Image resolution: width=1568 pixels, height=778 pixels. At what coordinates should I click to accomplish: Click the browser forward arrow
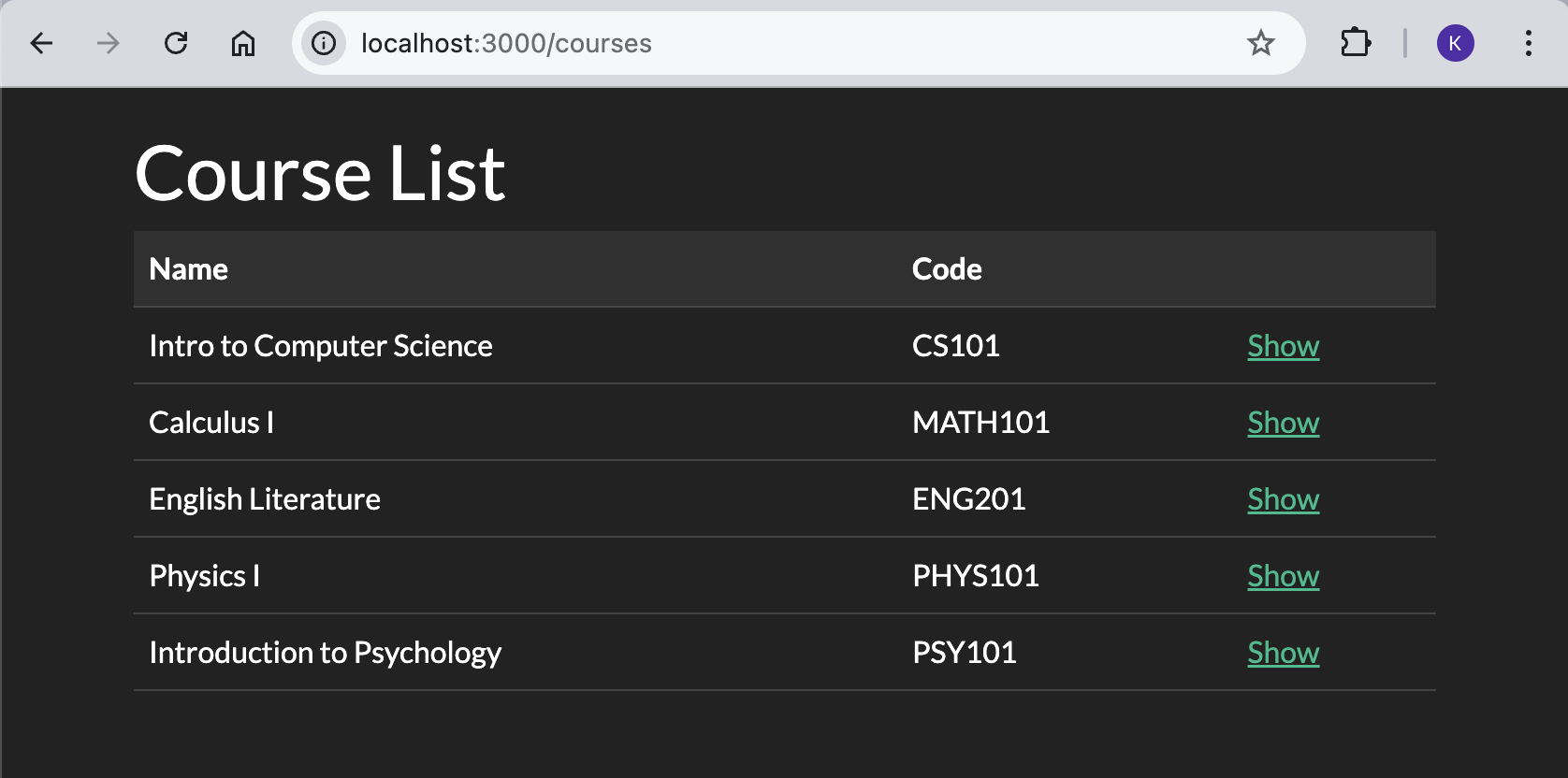109,43
